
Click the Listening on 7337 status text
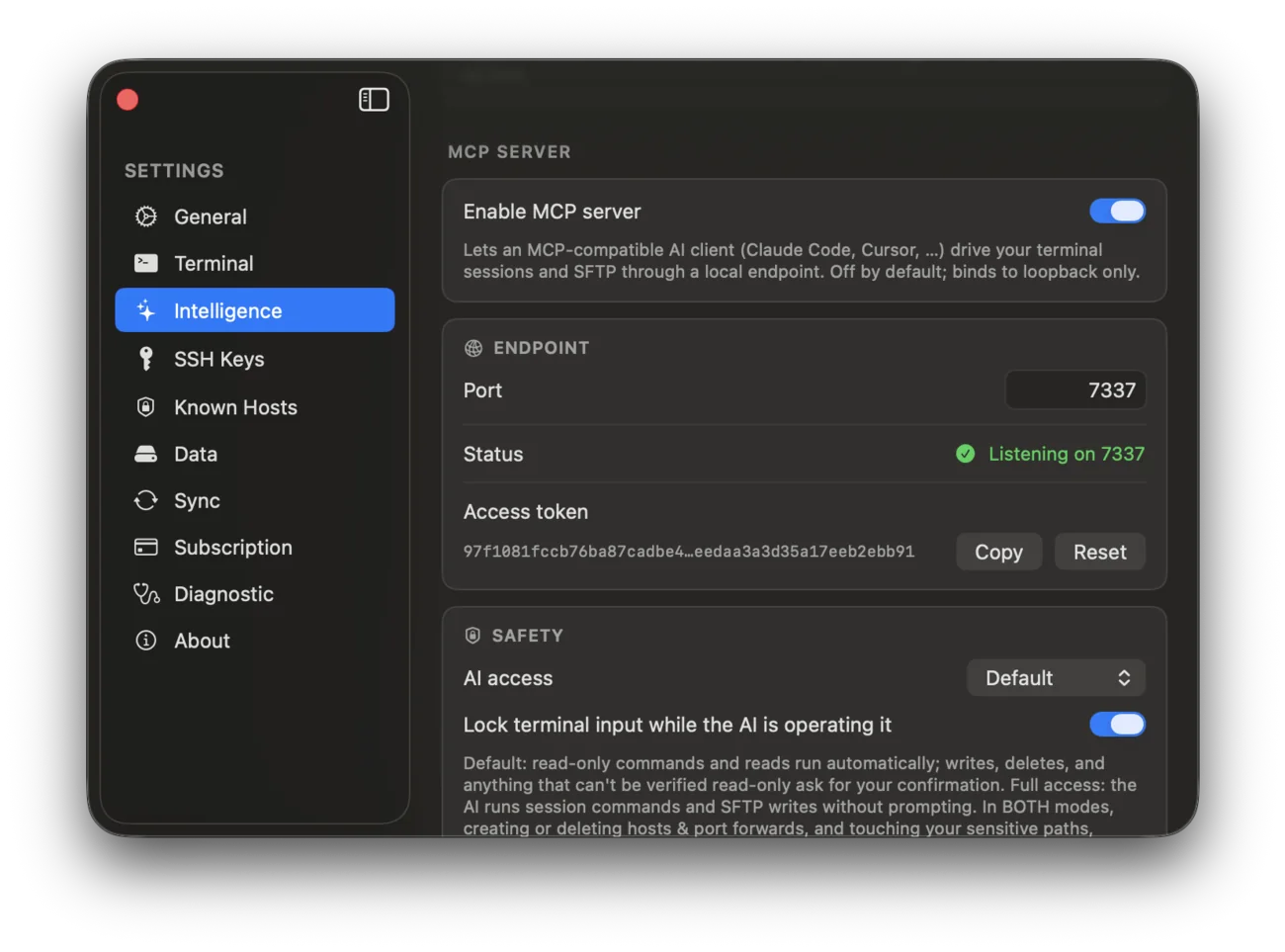1067,454
